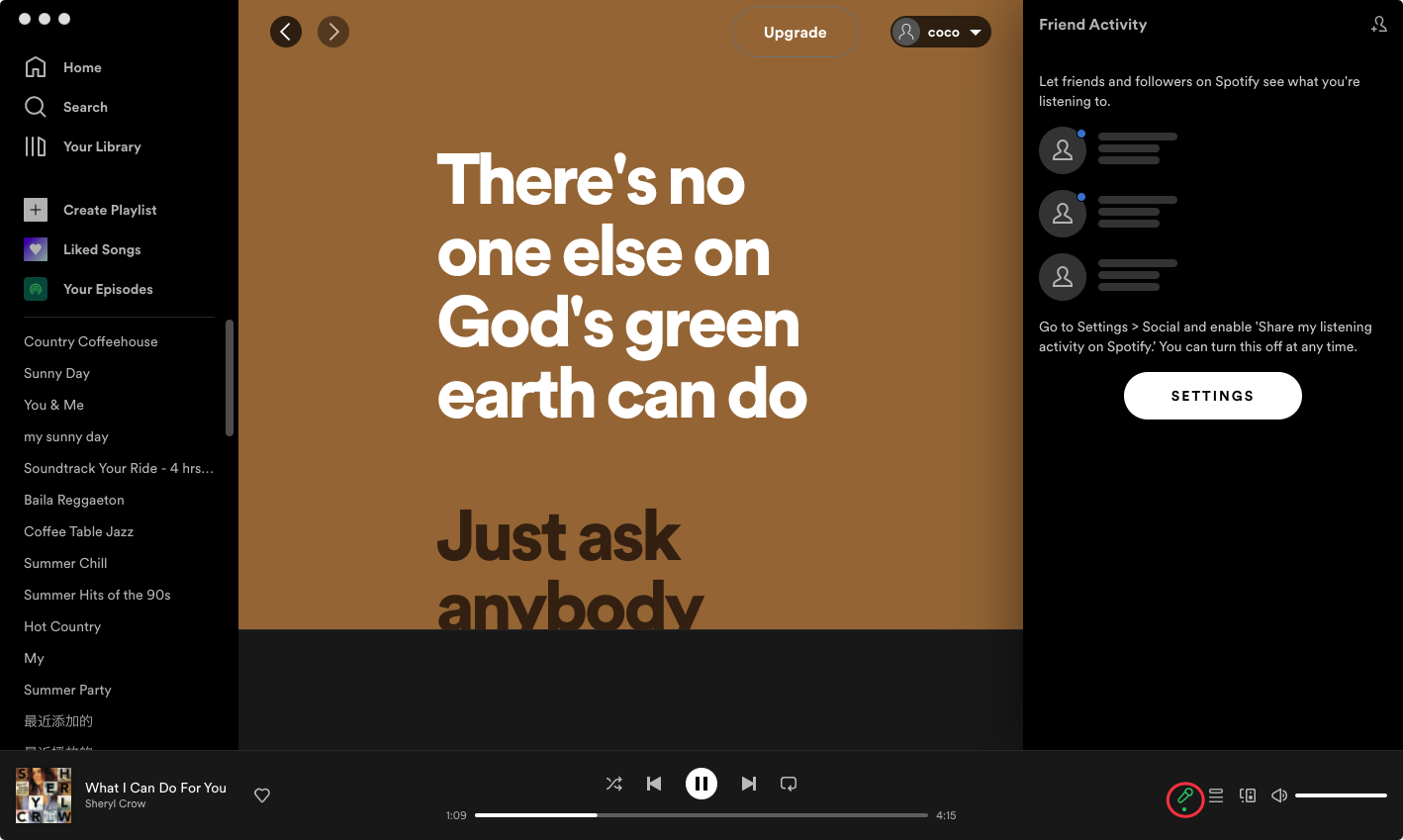This screenshot has width=1403, height=840.
Task: Skip to the next track
Action: pos(749,784)
